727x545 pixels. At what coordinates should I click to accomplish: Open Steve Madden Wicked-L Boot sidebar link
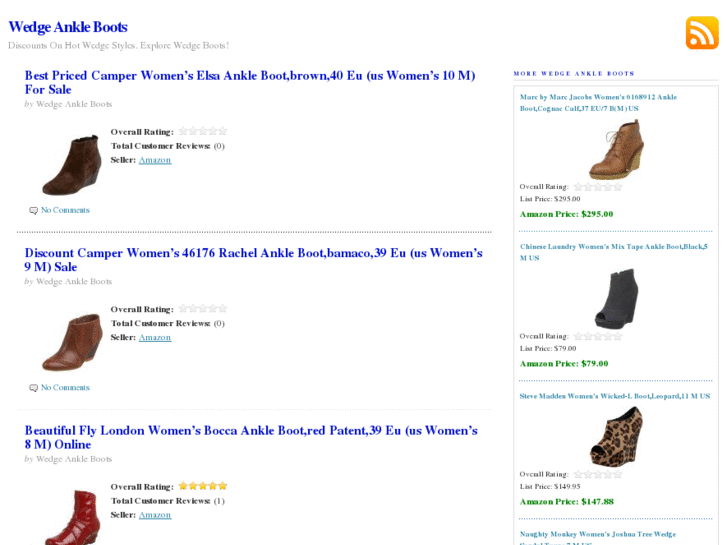coord(614,396)
